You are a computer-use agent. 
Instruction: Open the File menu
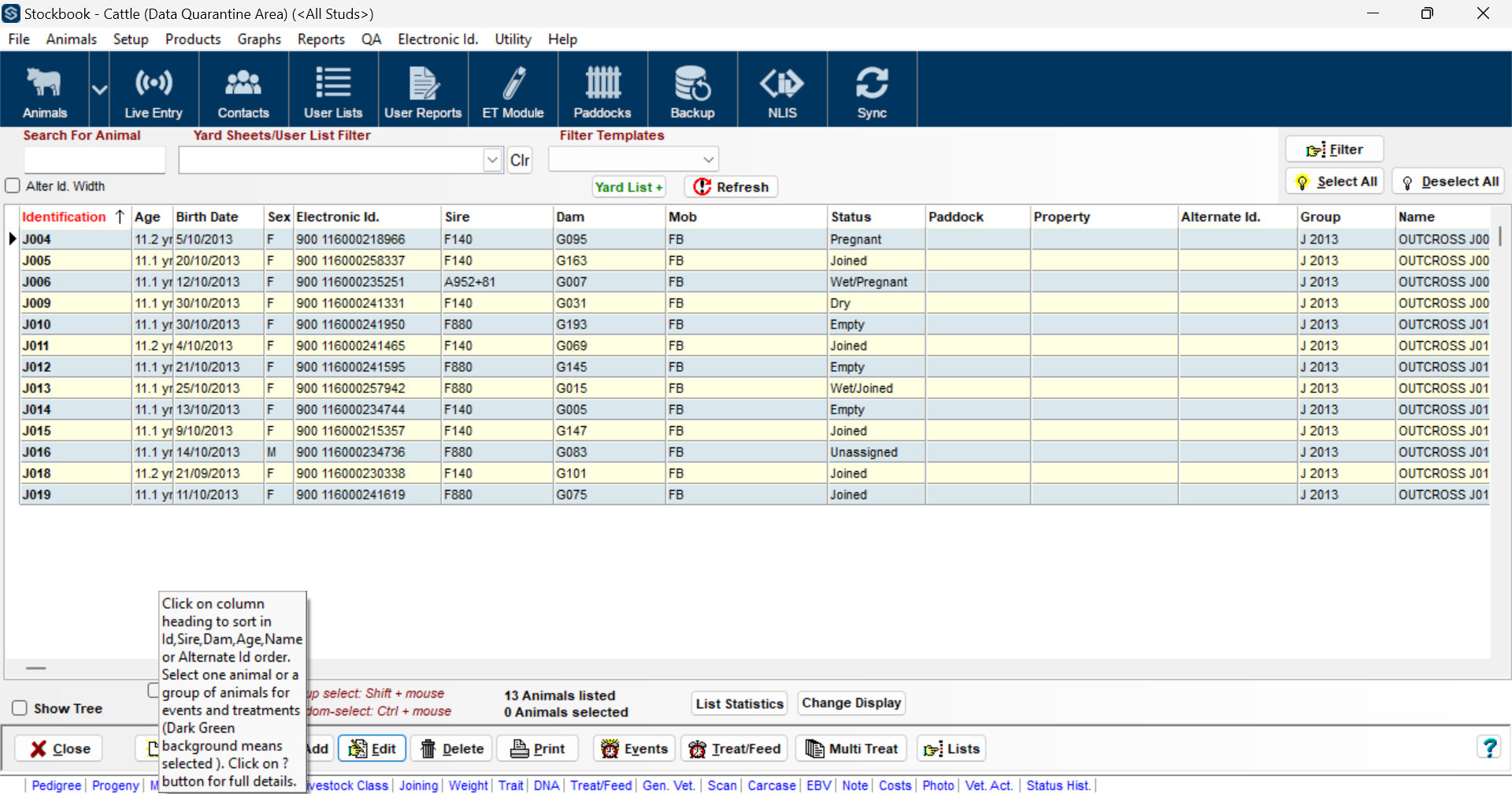[19, 39]
